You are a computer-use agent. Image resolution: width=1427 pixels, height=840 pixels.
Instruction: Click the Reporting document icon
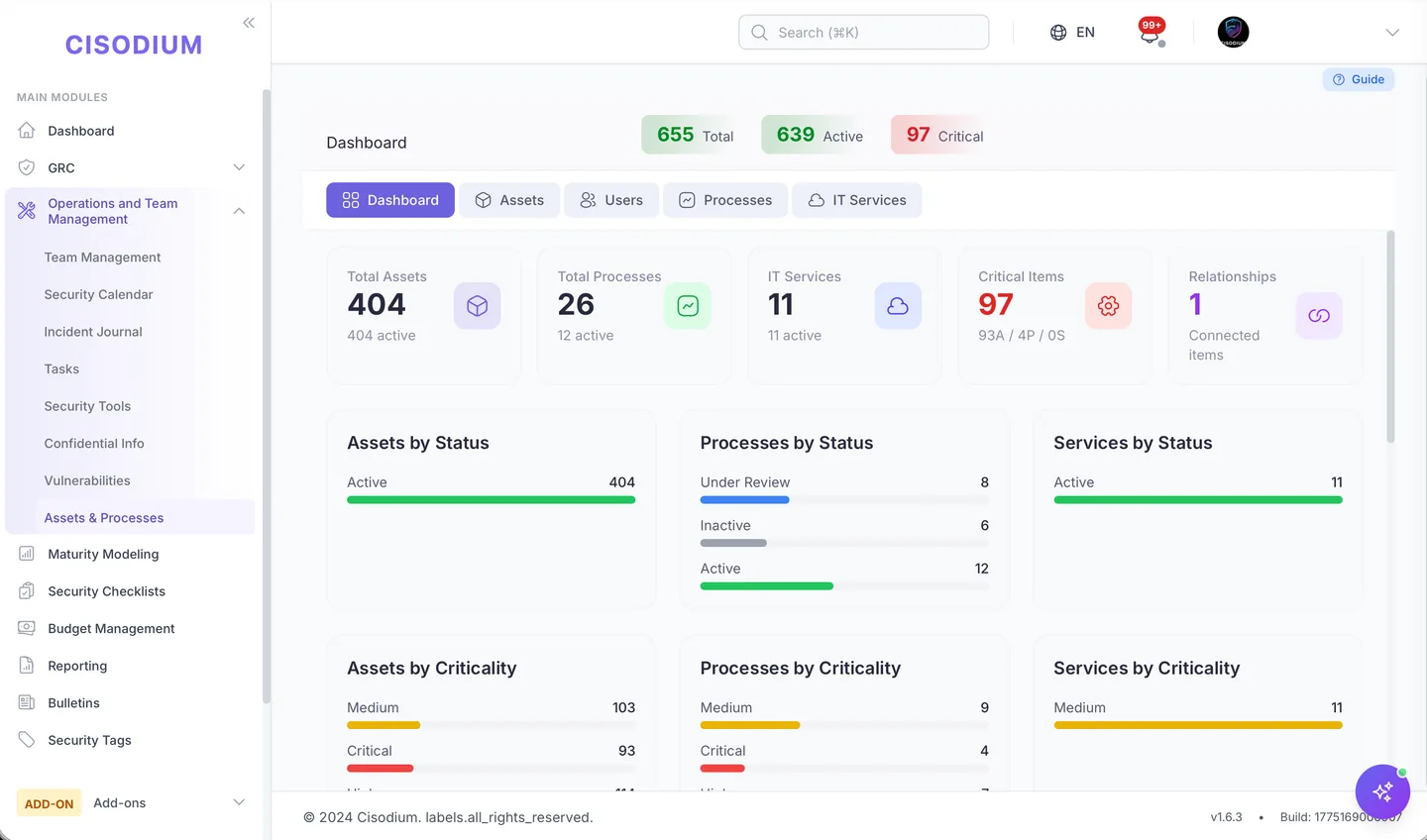tap(27, 666)
